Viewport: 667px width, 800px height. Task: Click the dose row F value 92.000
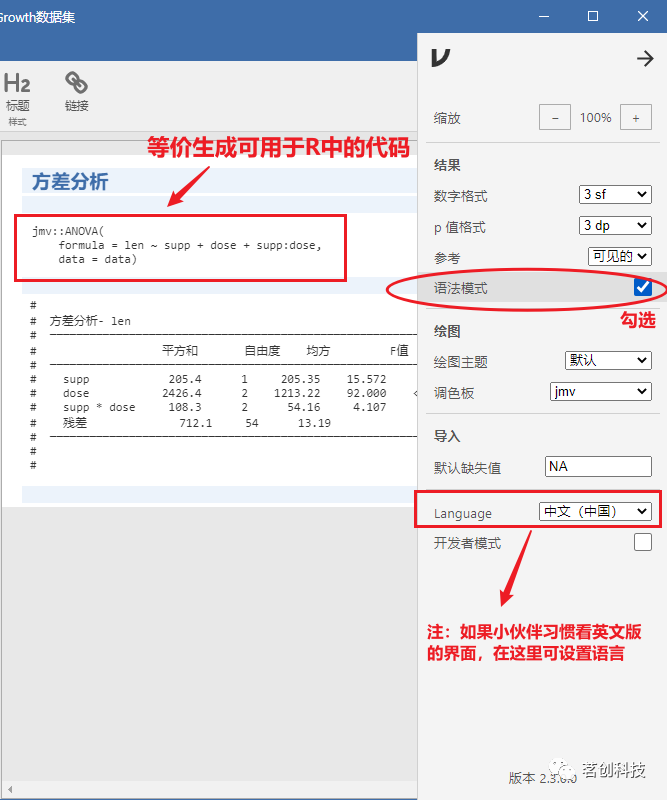(366, 393)
